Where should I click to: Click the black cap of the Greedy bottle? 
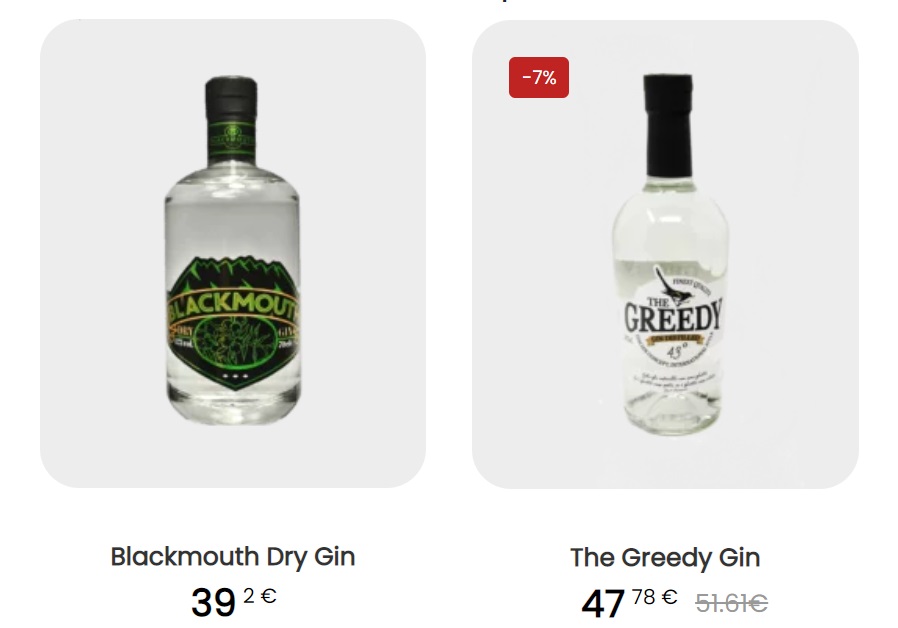668,124
